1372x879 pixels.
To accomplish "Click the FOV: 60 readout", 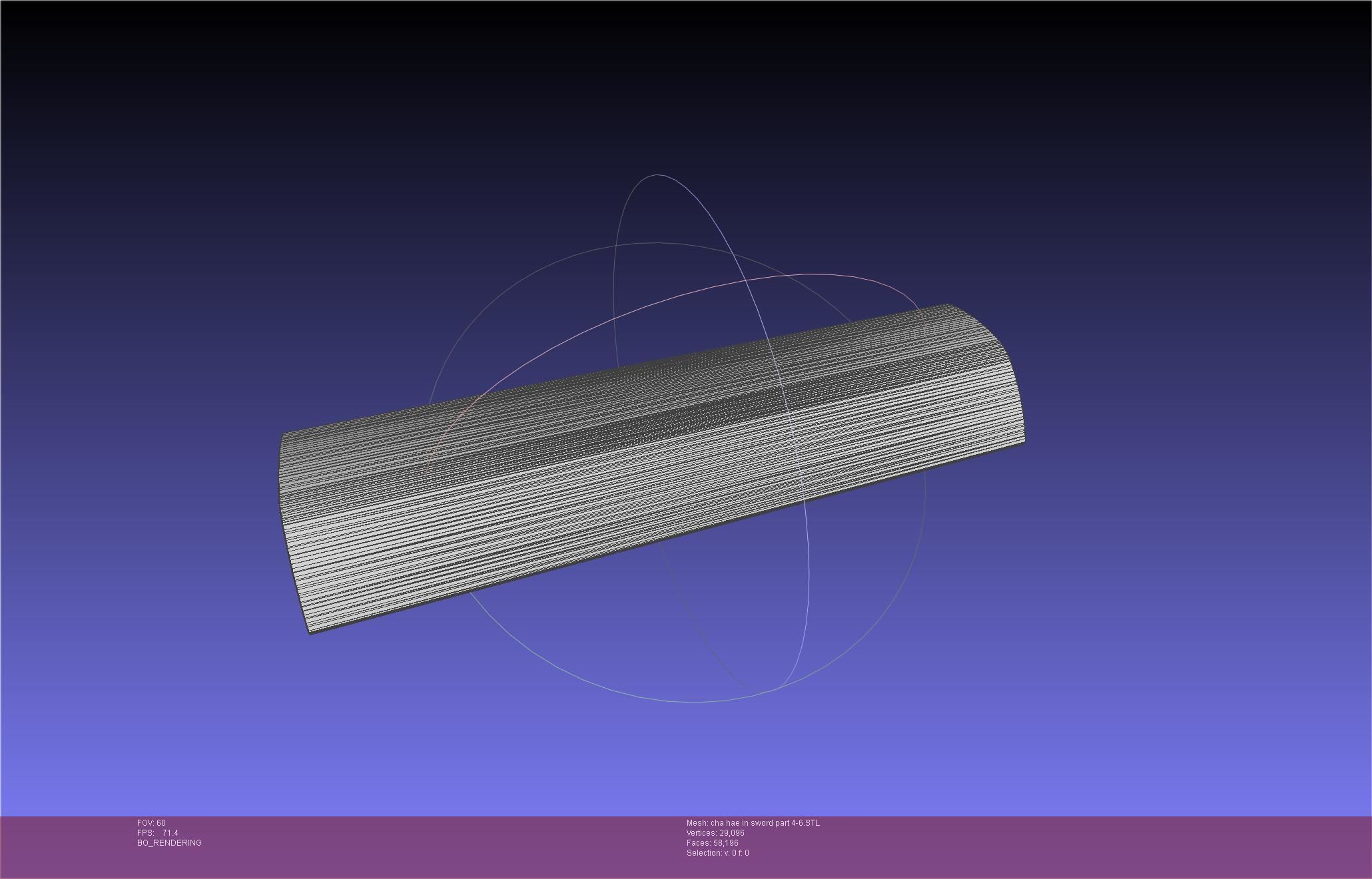I will (x=151, y=823).
